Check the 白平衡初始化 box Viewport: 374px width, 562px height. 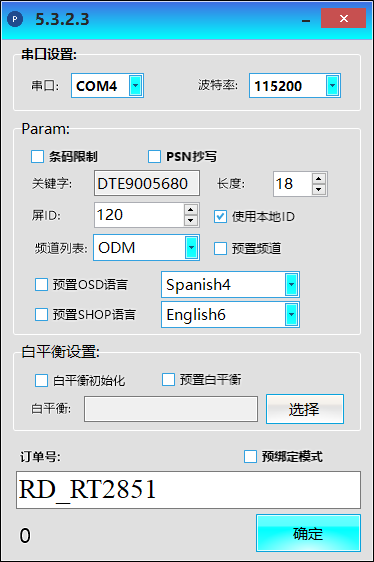(x=41, y=380)
